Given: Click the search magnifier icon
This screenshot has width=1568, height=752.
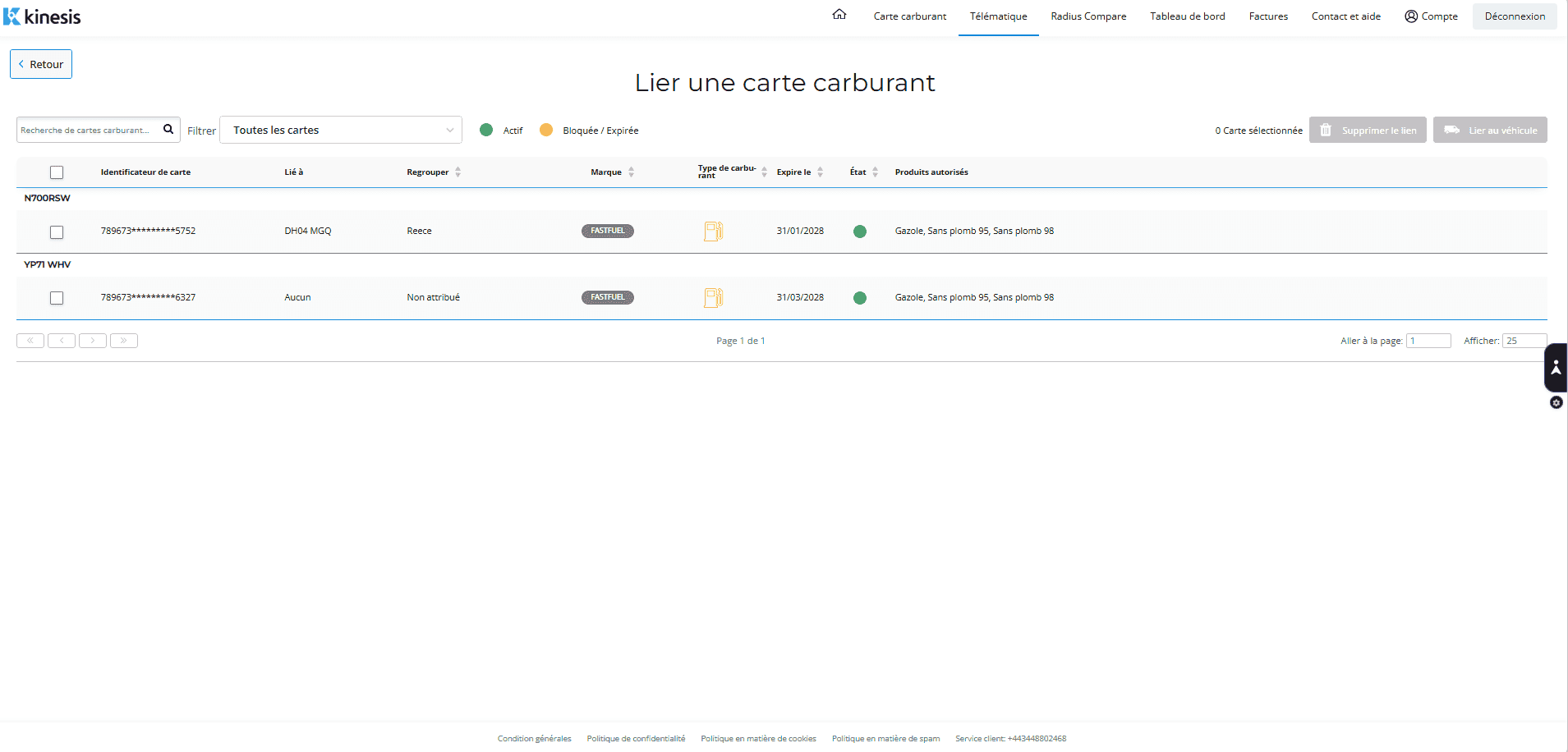Looking at the screenshot, I should point(168,129).
